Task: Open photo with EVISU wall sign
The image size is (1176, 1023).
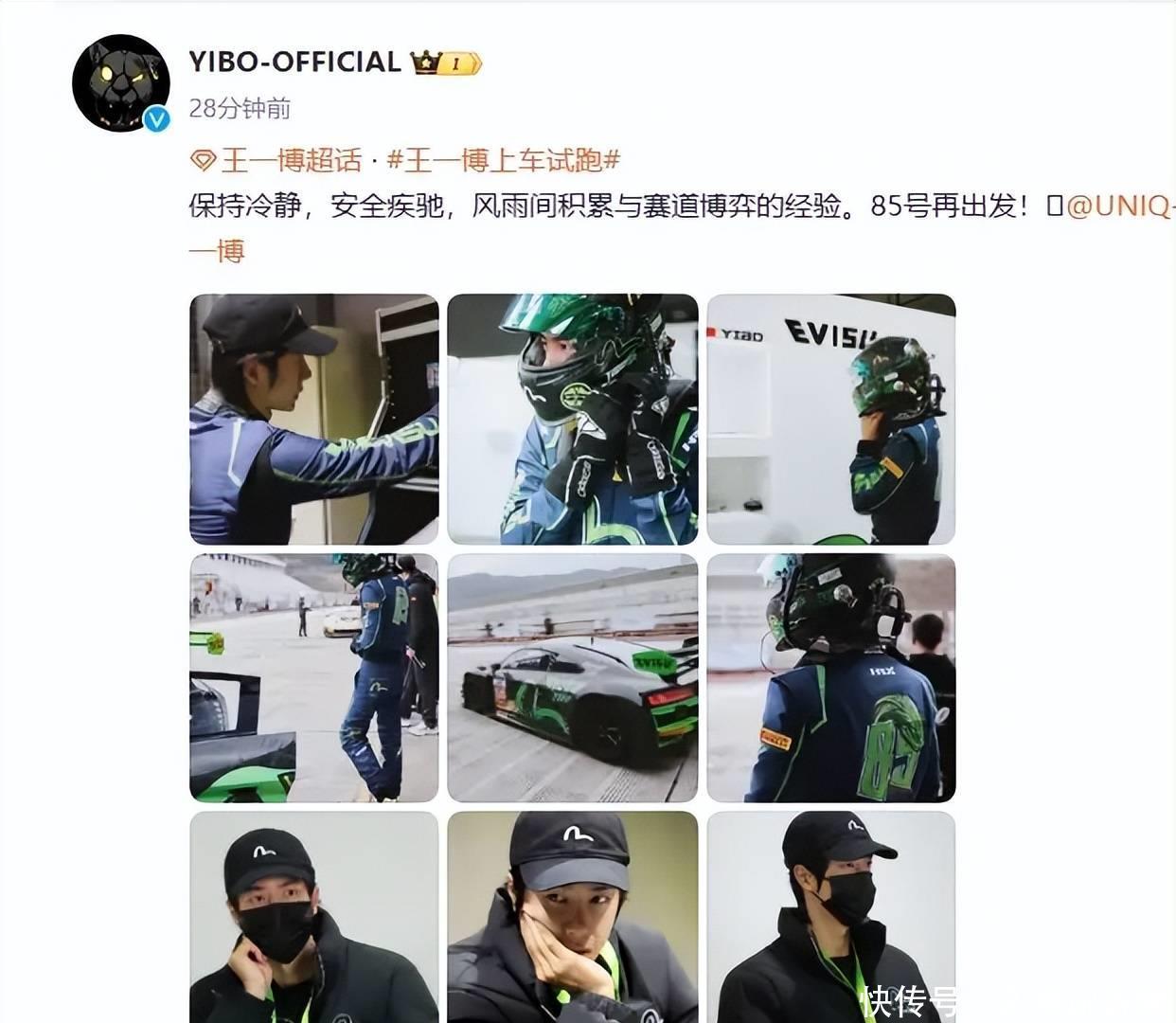Action: pyautogui.click(x=831, y=419)
